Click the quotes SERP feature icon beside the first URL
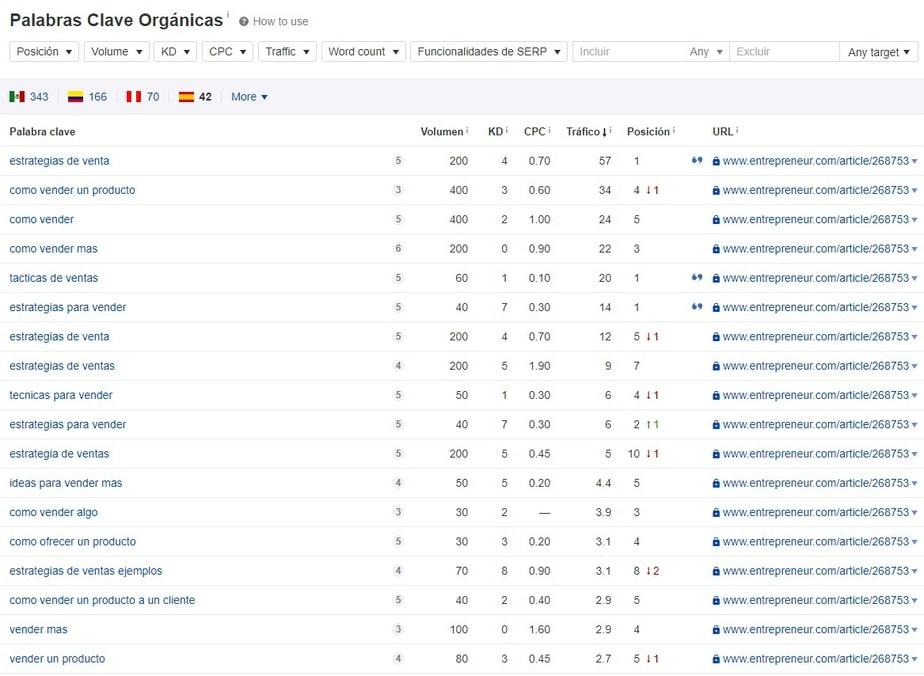This screenshot has width=924, height=676. pos(696,160)
